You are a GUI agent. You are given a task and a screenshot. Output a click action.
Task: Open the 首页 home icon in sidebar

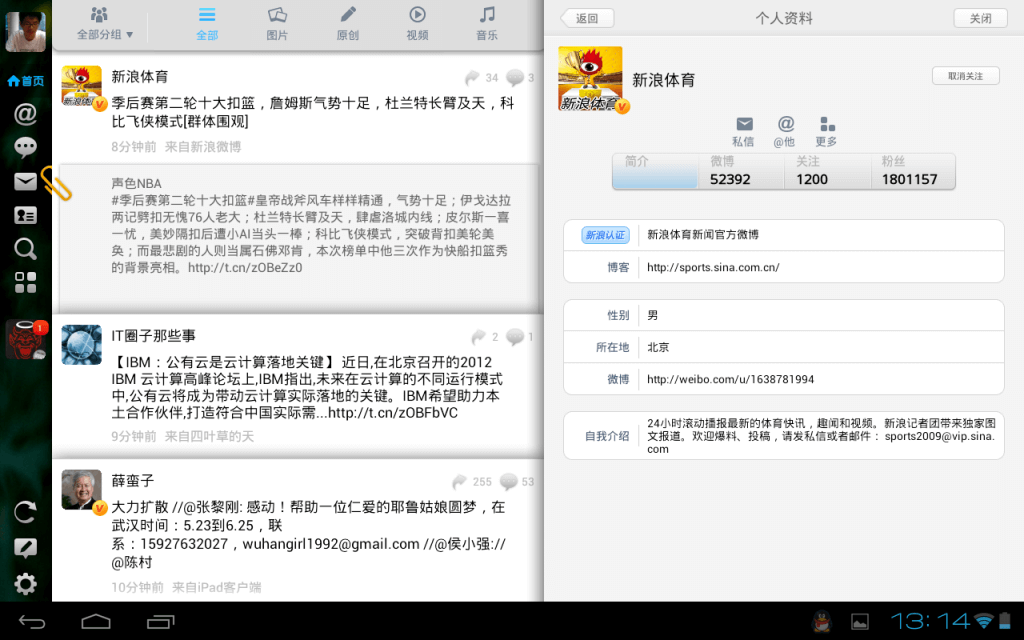coord(25,81)
